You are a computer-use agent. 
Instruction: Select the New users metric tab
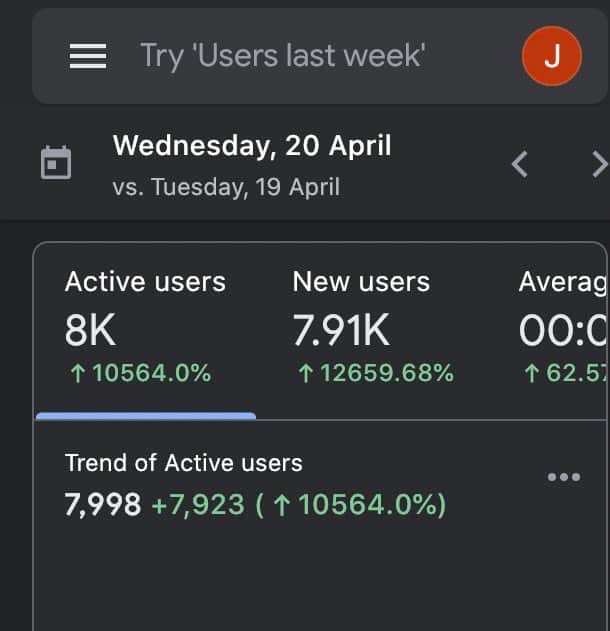[373, 328]
